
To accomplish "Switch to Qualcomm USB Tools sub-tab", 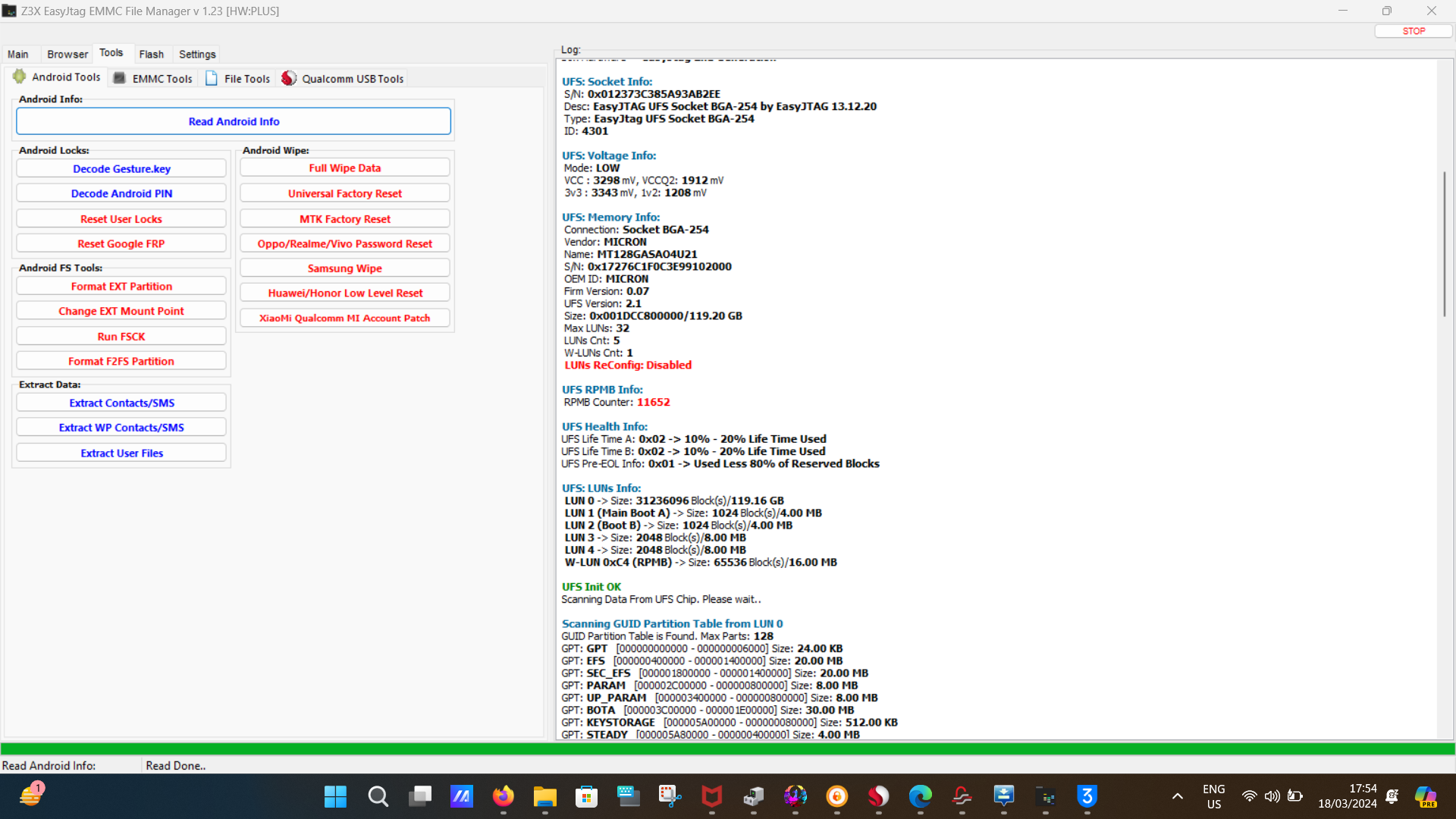I will tap(343, 78).
